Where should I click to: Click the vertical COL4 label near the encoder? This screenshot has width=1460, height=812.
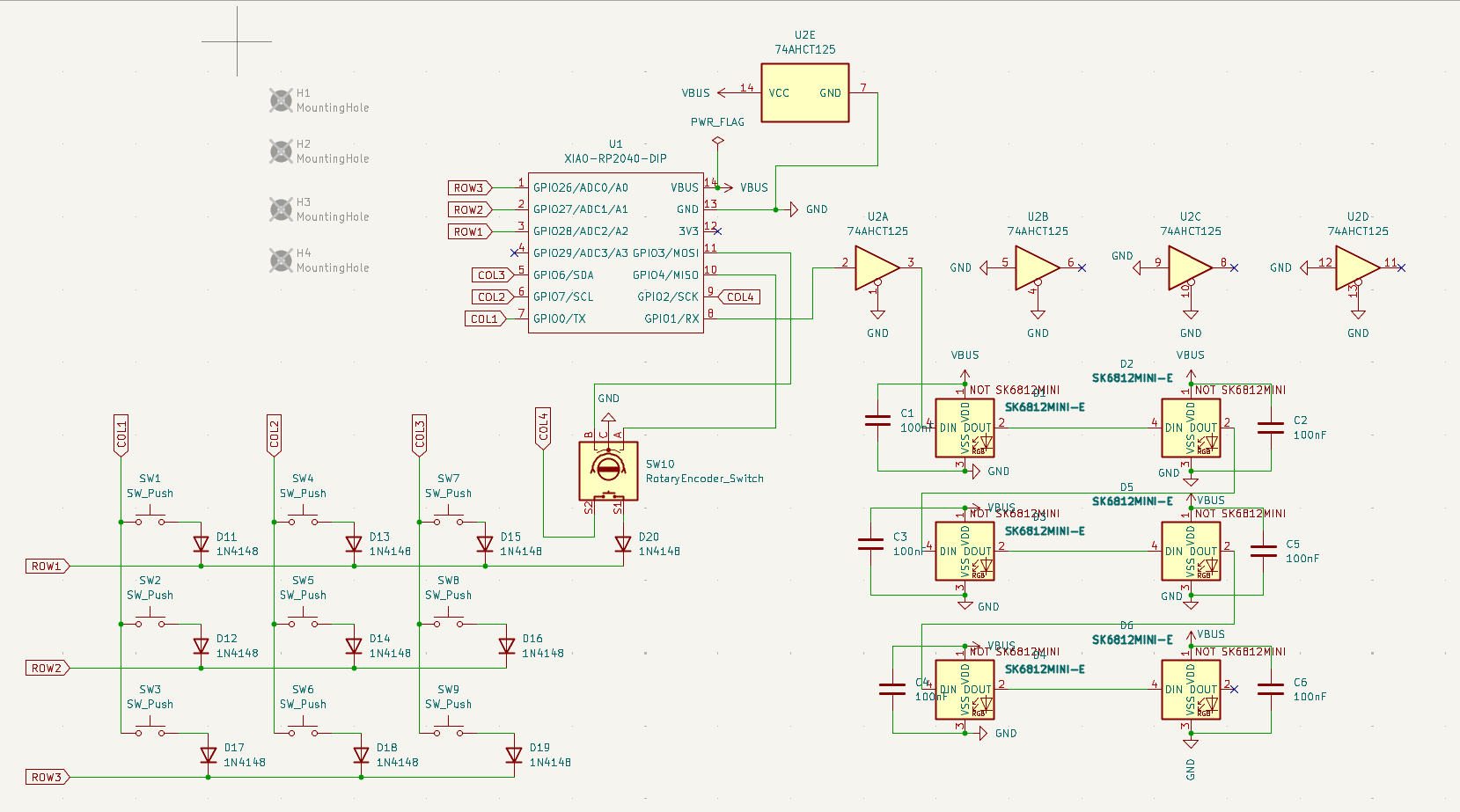tap(543, 428)
